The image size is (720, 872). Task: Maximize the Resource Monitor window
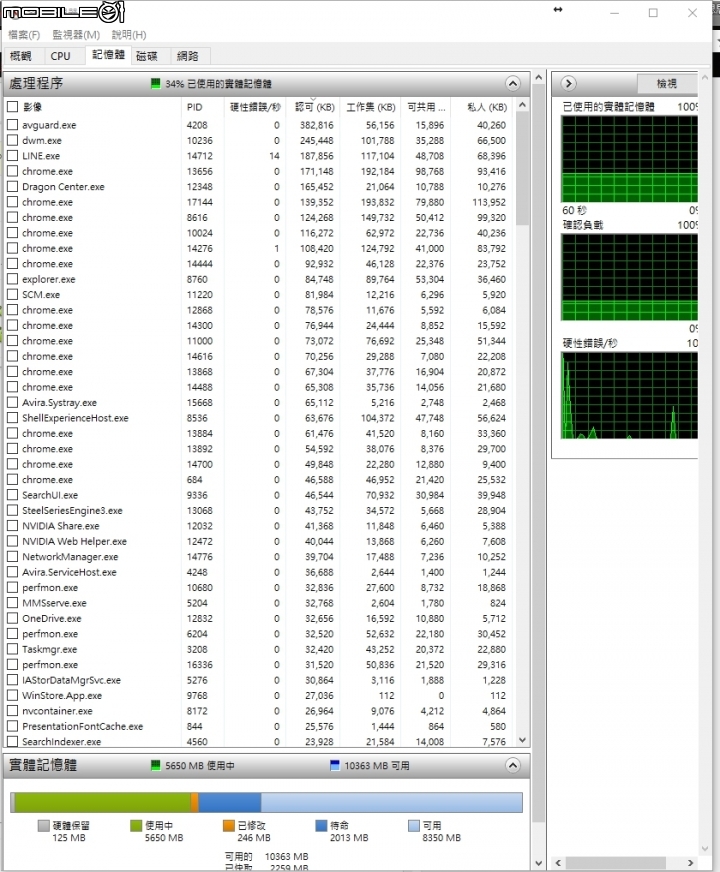coord(653,12)
